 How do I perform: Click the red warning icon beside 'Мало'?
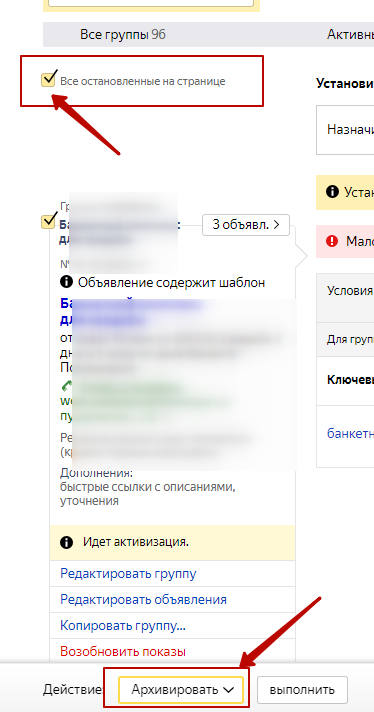332,241
